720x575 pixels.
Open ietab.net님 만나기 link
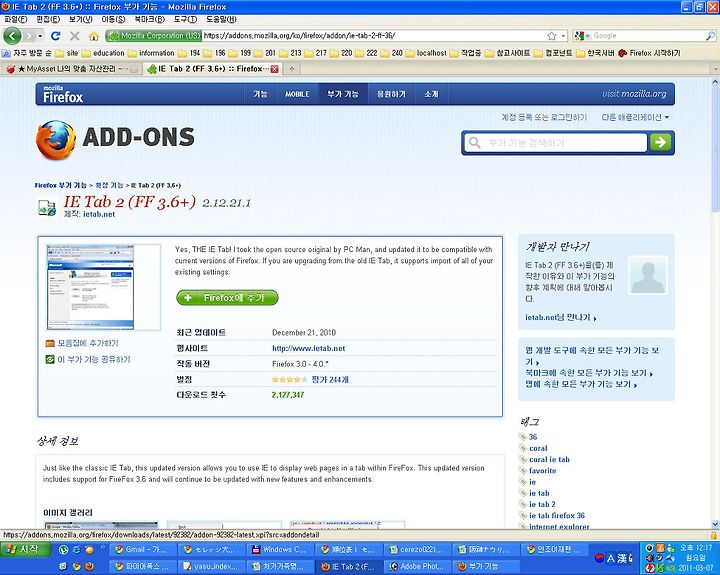561,317
